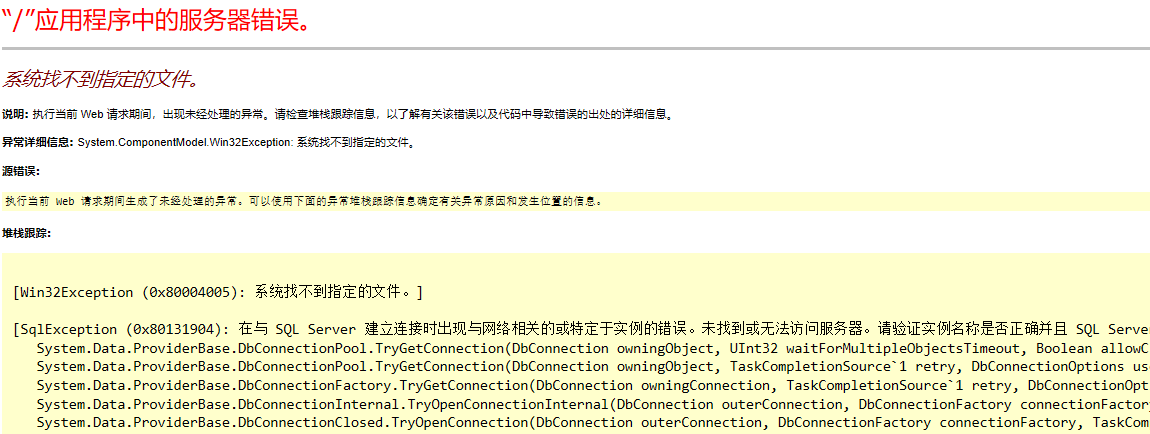1150x434 pixels.
Task: Click the 'System.ComponentModel.Win32Exception' exception type text
Action: click(185, 142)
